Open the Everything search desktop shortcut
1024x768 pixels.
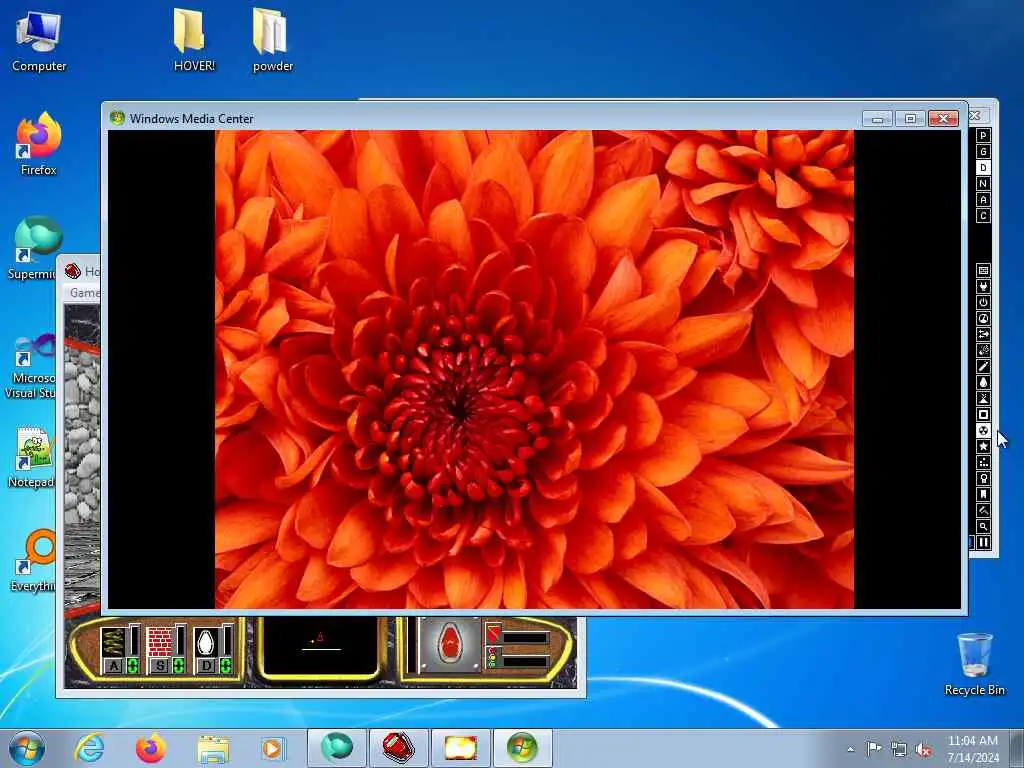click(34, 560)
